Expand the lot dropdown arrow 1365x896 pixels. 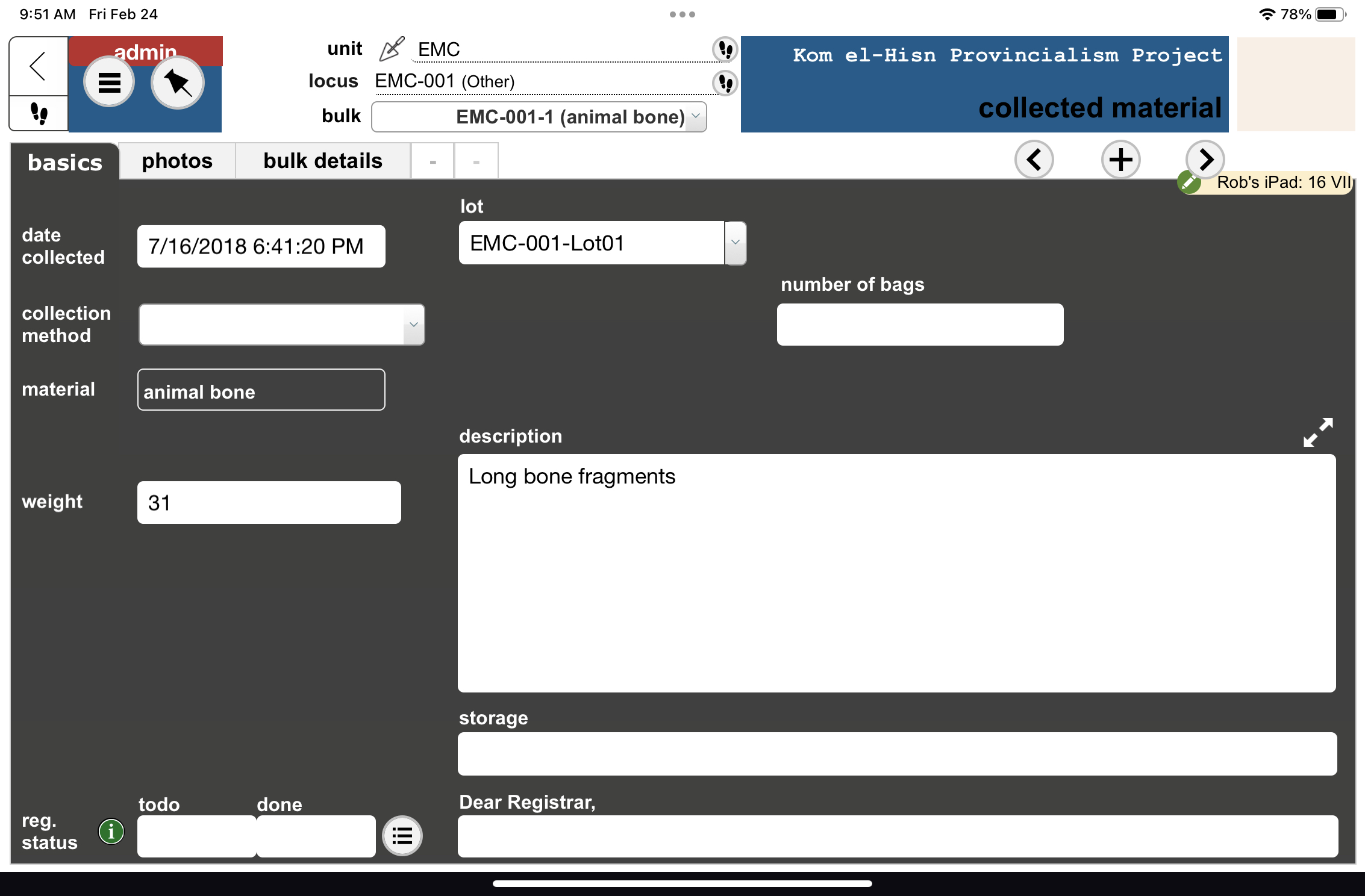click(735, 243)
